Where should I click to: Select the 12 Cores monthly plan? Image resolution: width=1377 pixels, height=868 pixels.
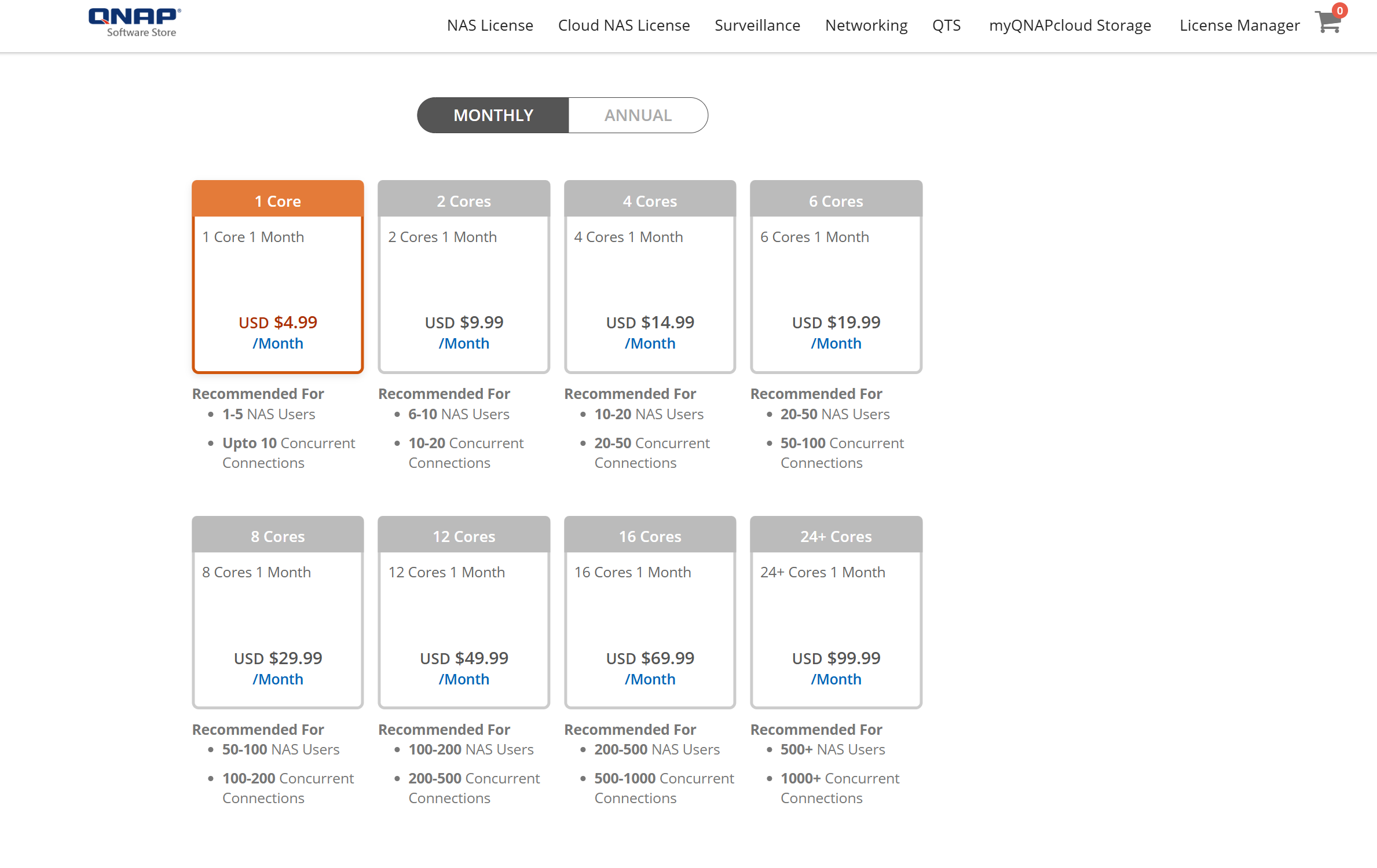click(463, 611)
